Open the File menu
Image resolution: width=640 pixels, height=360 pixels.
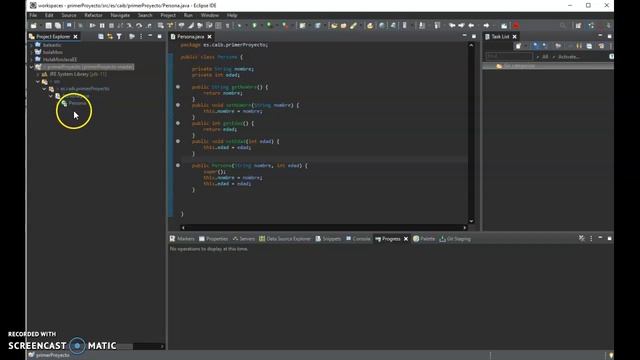click(x=33, y=15)
